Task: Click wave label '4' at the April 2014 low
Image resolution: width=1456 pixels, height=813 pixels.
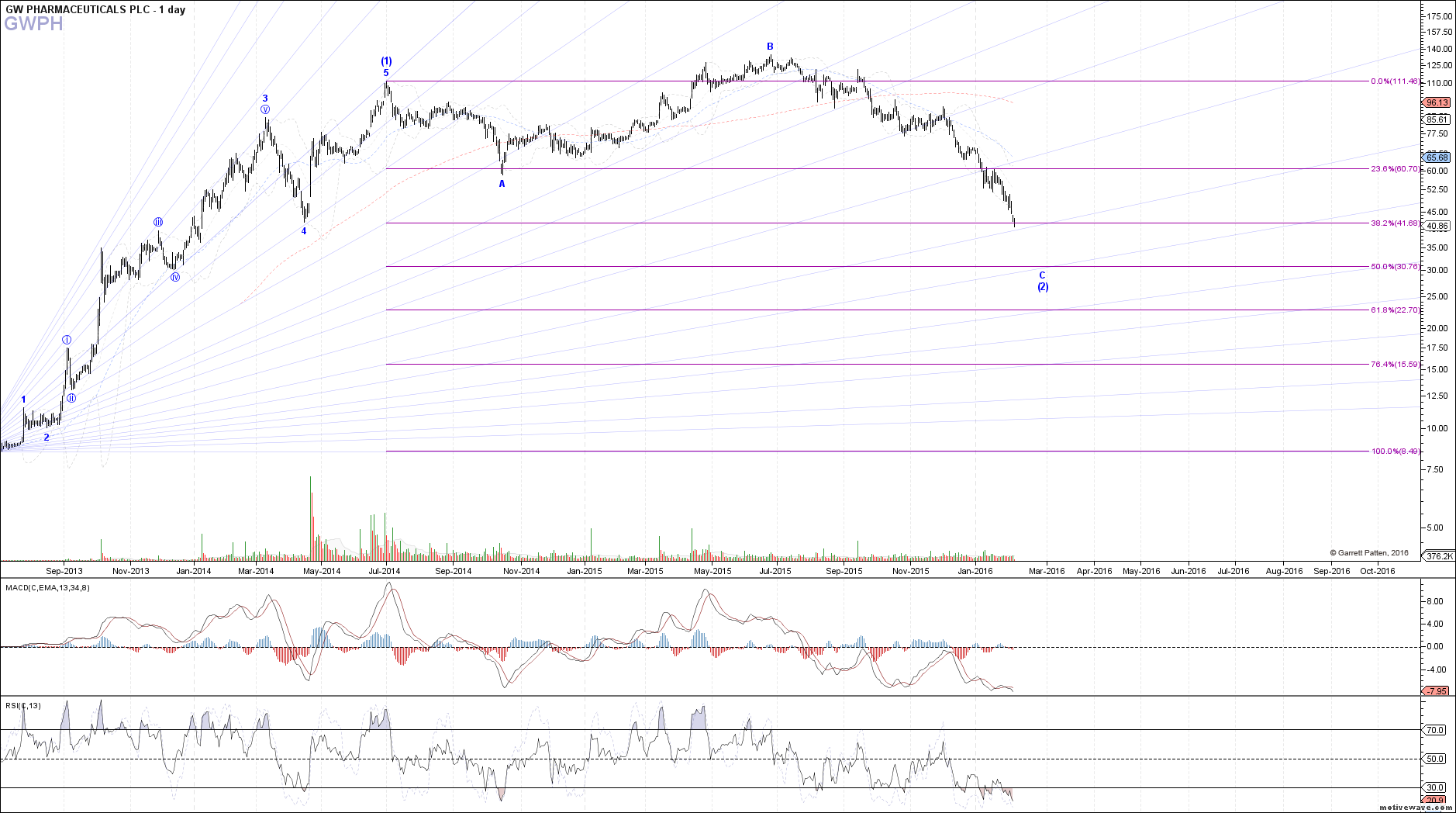Action: [x=304, y=231]
